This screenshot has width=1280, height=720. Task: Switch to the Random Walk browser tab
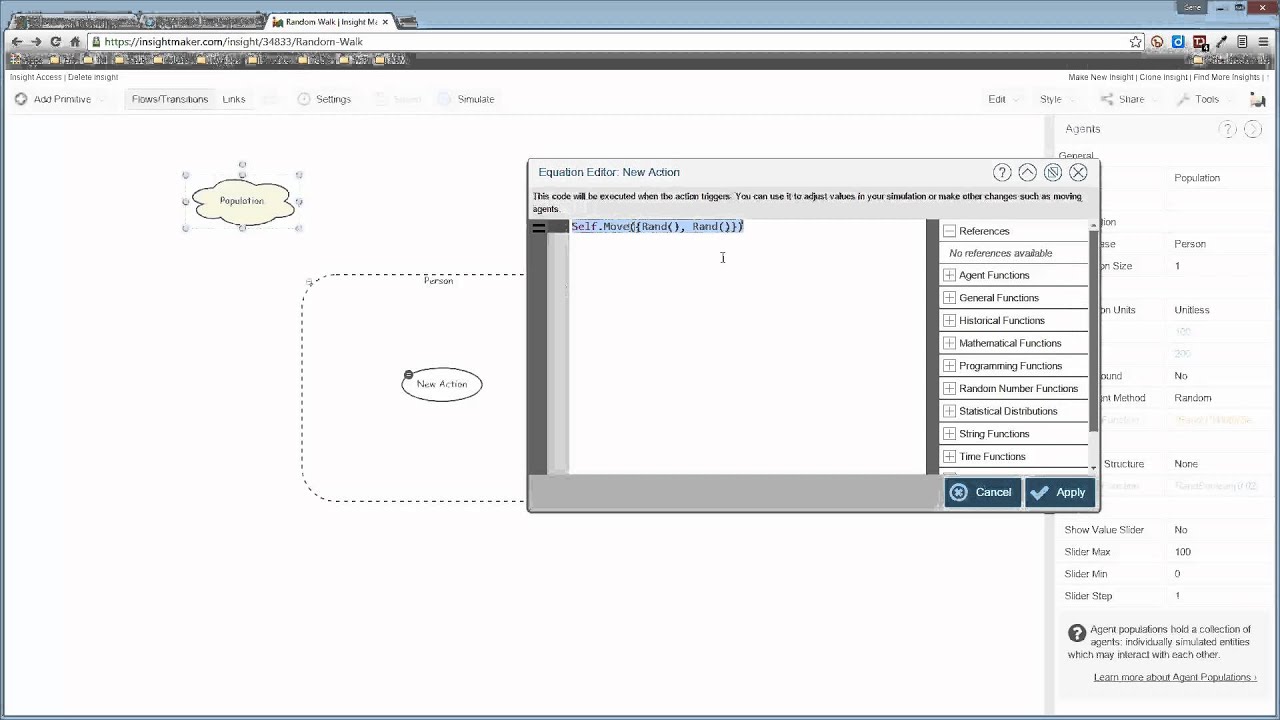330,21
